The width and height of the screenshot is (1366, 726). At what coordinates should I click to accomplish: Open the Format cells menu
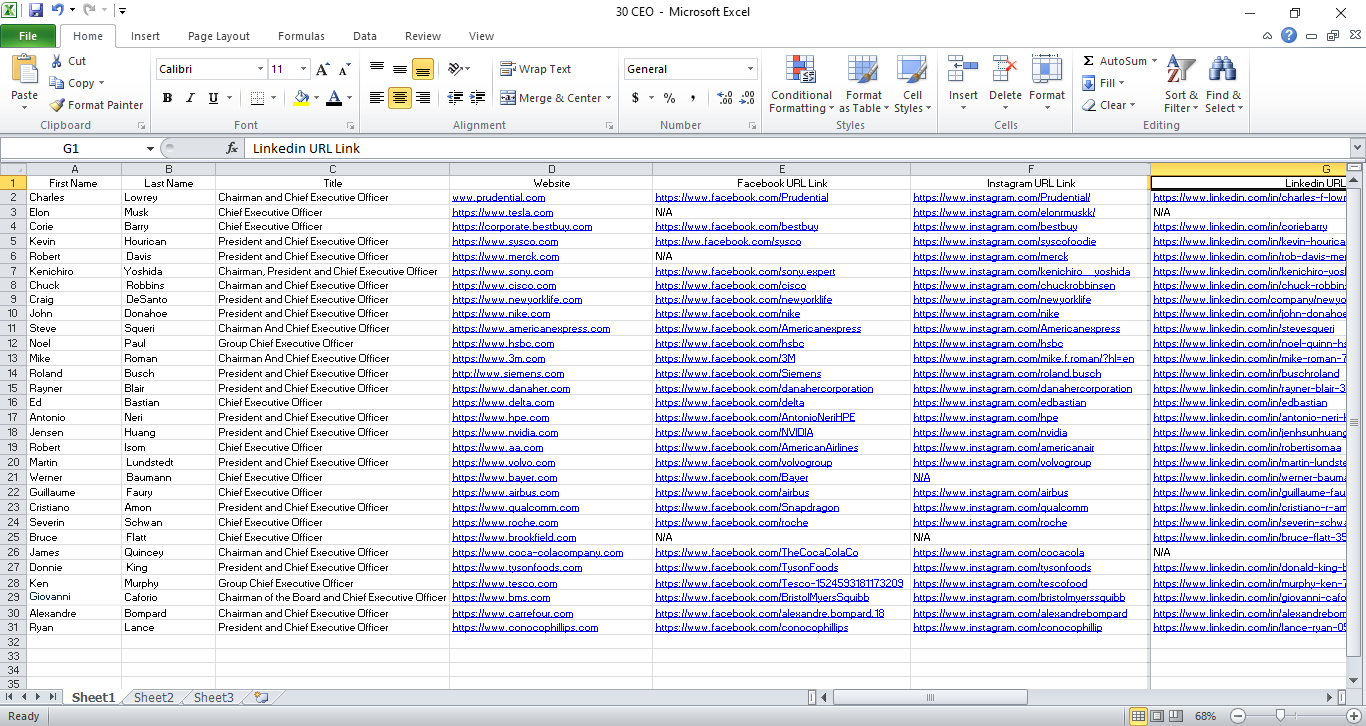[1047, 84]
